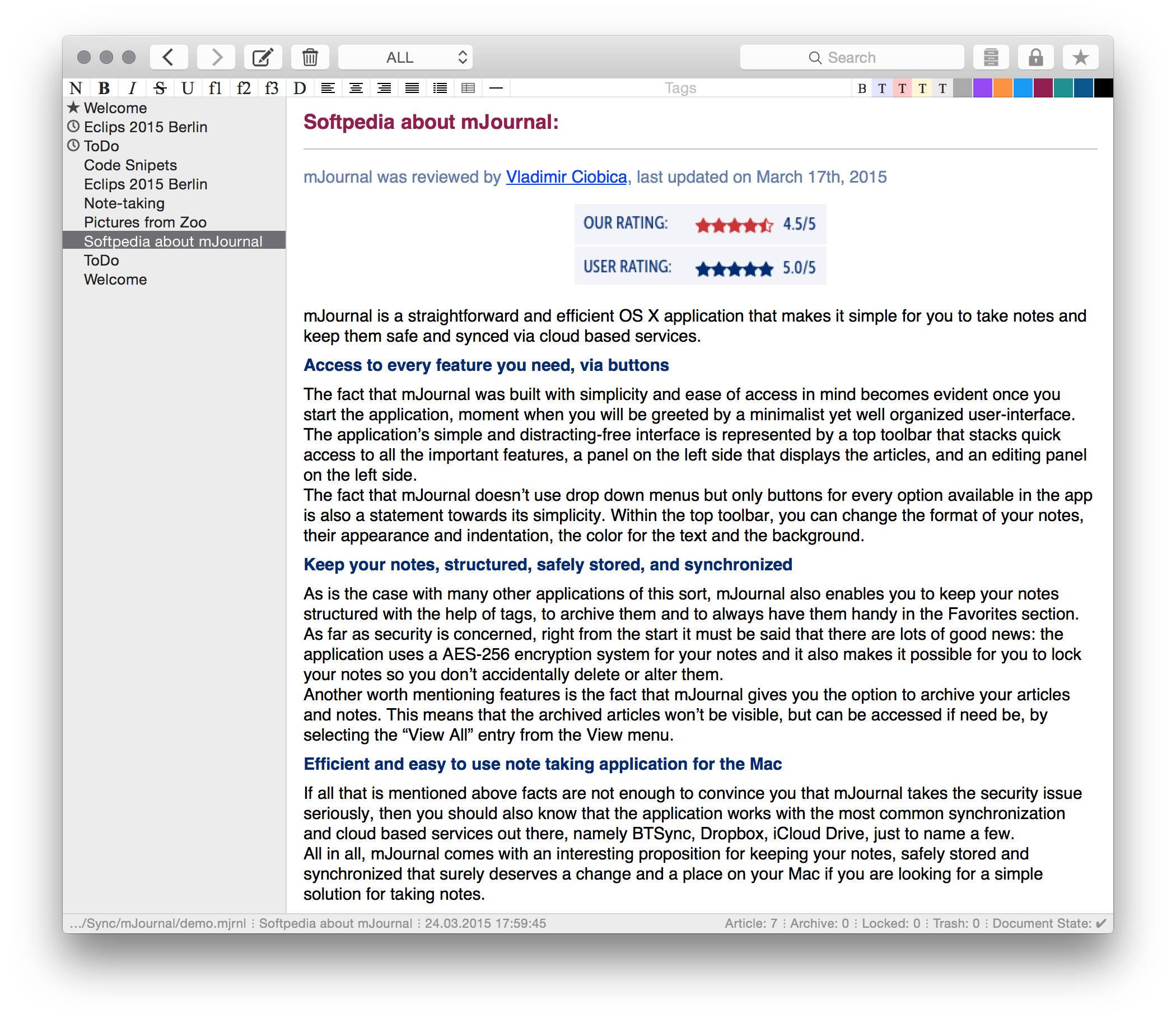
Task: Toggle the favorite star button
Action: click(1080, 57)
